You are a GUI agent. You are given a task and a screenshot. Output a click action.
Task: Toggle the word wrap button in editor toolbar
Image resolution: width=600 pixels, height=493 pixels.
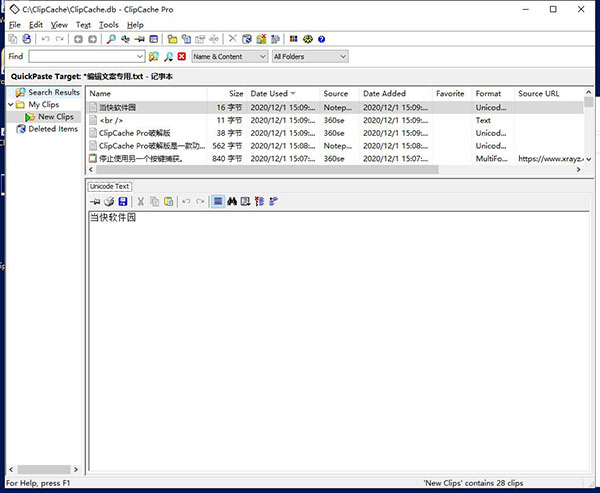coord(218,201)
